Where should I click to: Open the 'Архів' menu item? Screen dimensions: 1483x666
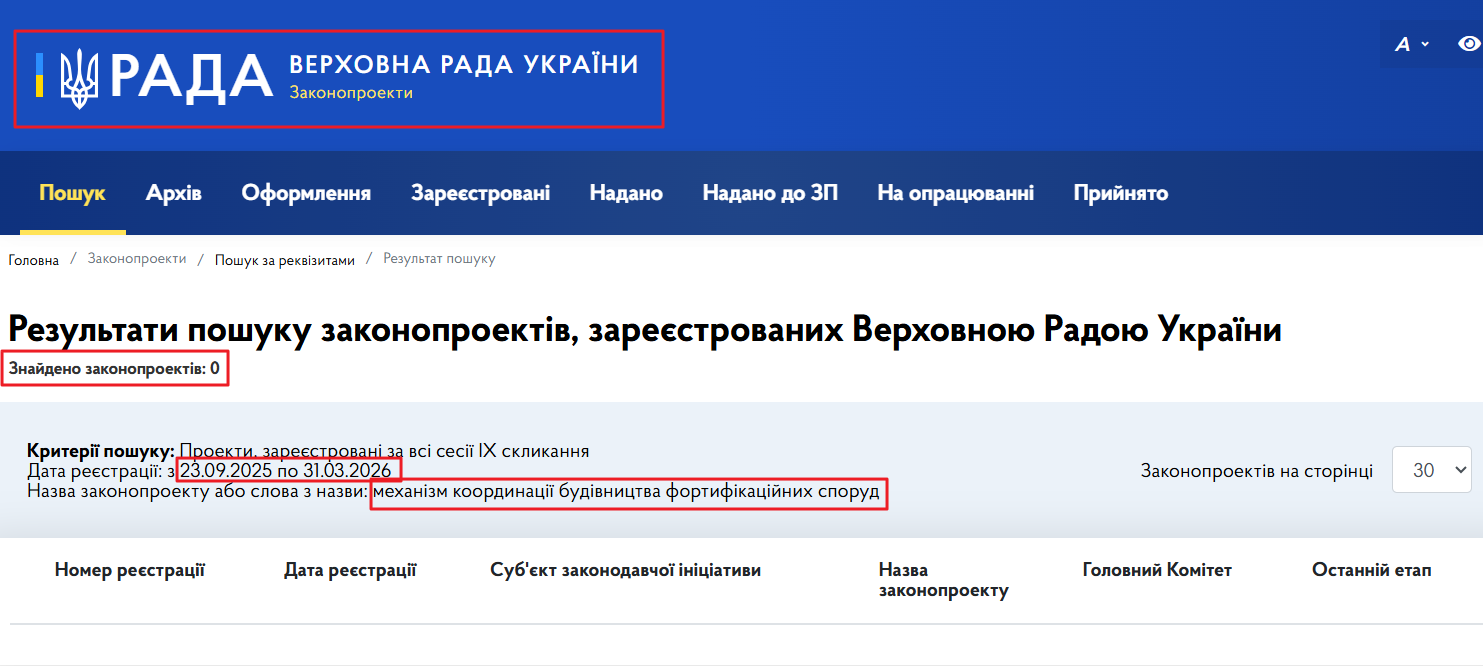pos(174,193)
